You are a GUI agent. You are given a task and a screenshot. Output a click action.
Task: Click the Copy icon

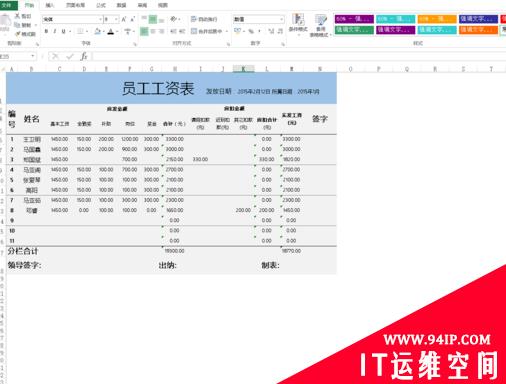(17, 25)
